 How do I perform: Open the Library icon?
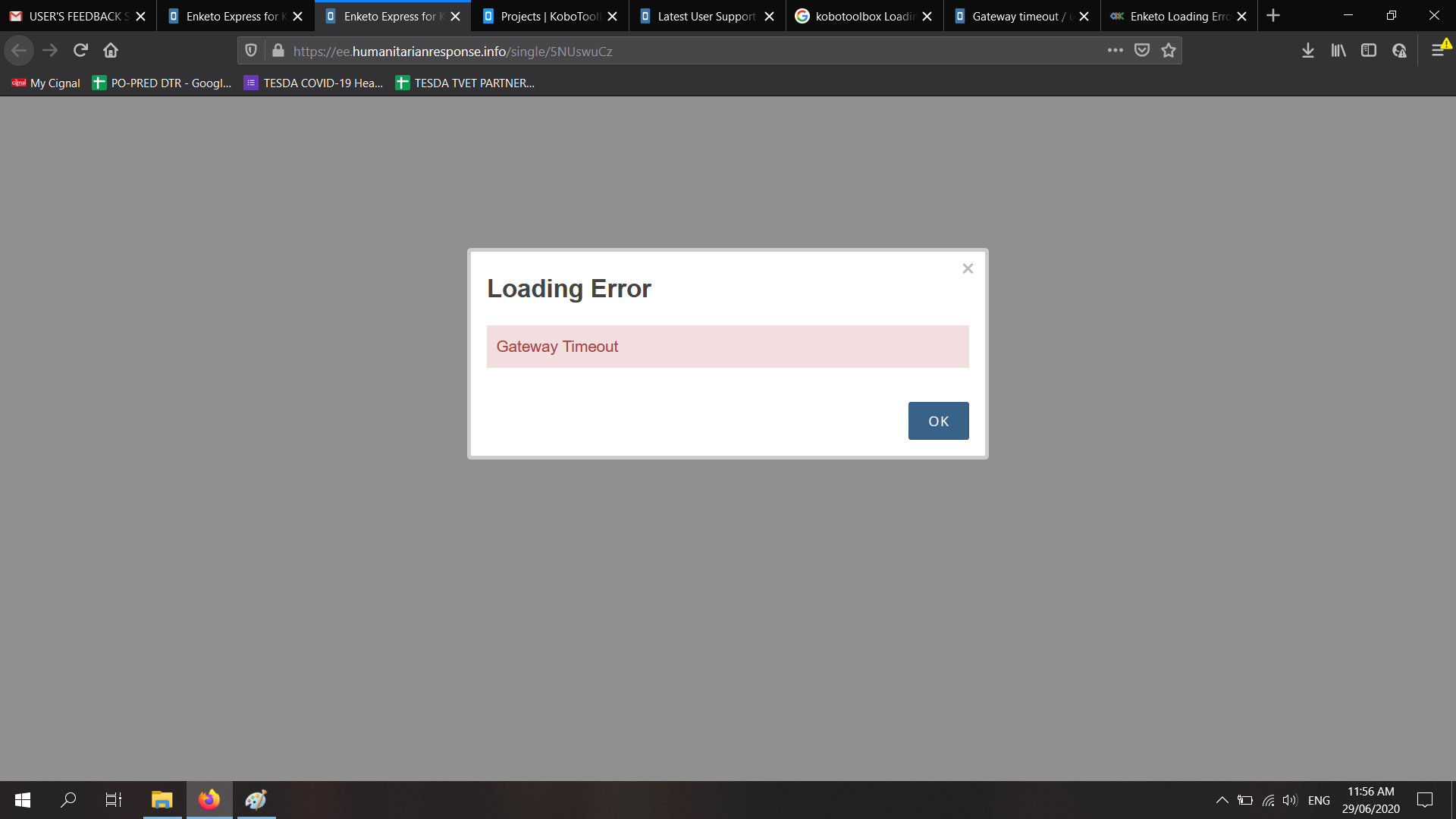click(1338, 50)
